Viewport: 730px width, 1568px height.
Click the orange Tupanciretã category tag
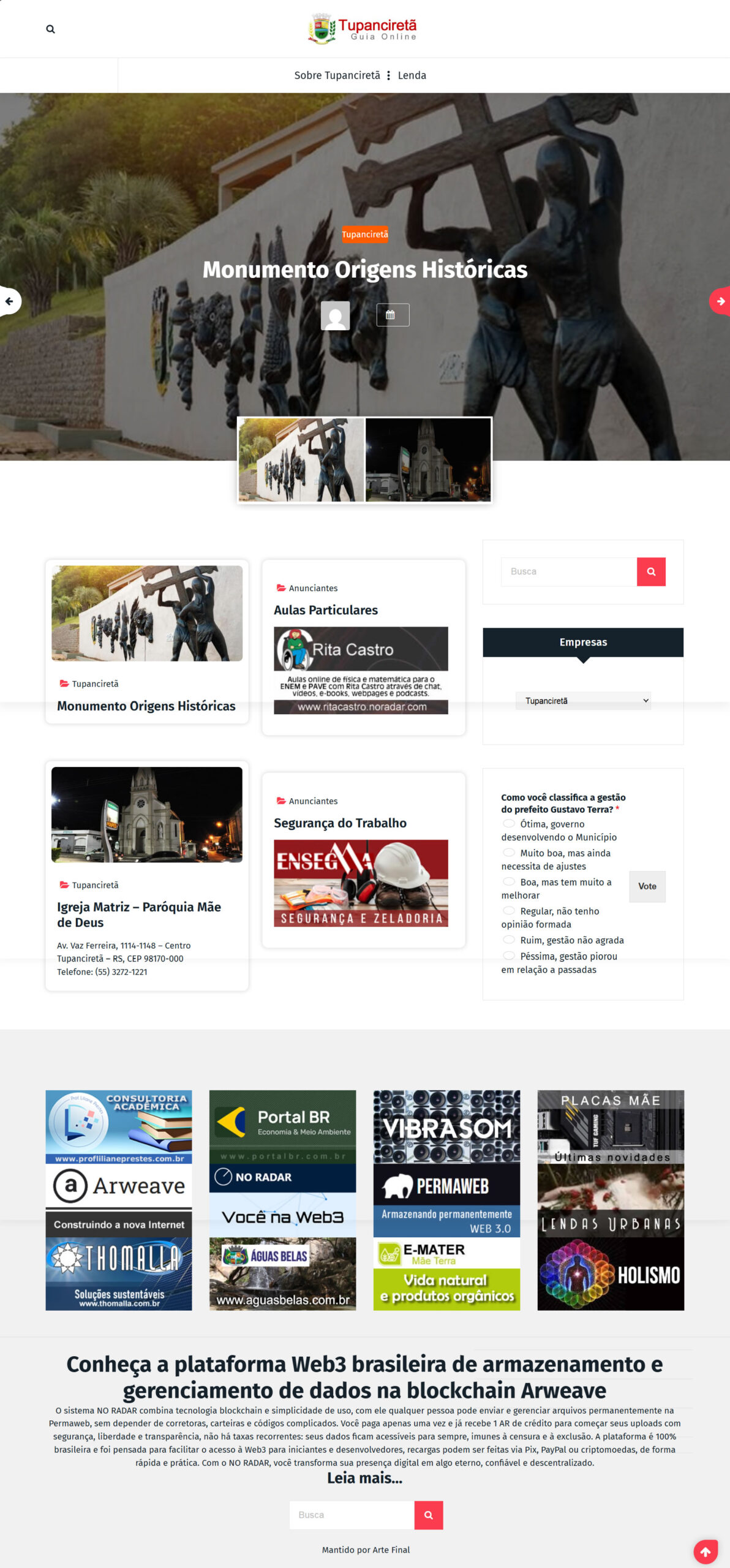pyautogui.click(x=364, y=234)
